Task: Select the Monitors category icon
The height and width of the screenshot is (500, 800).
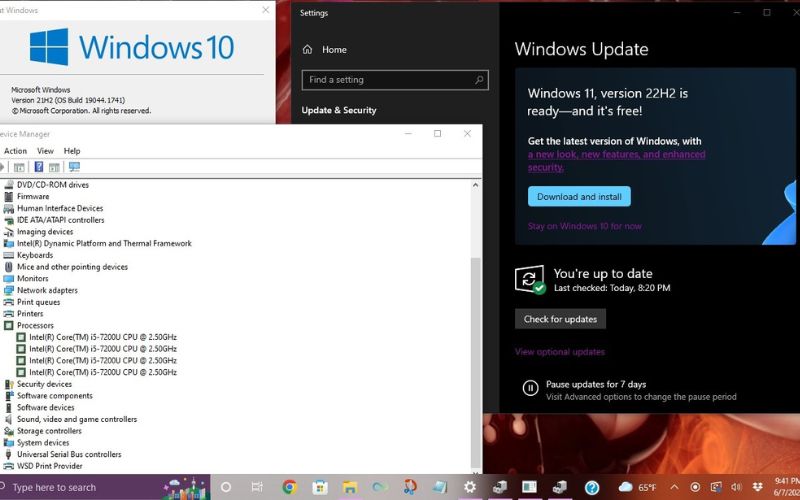Action: pyautogui.click(x=8, y=279)
